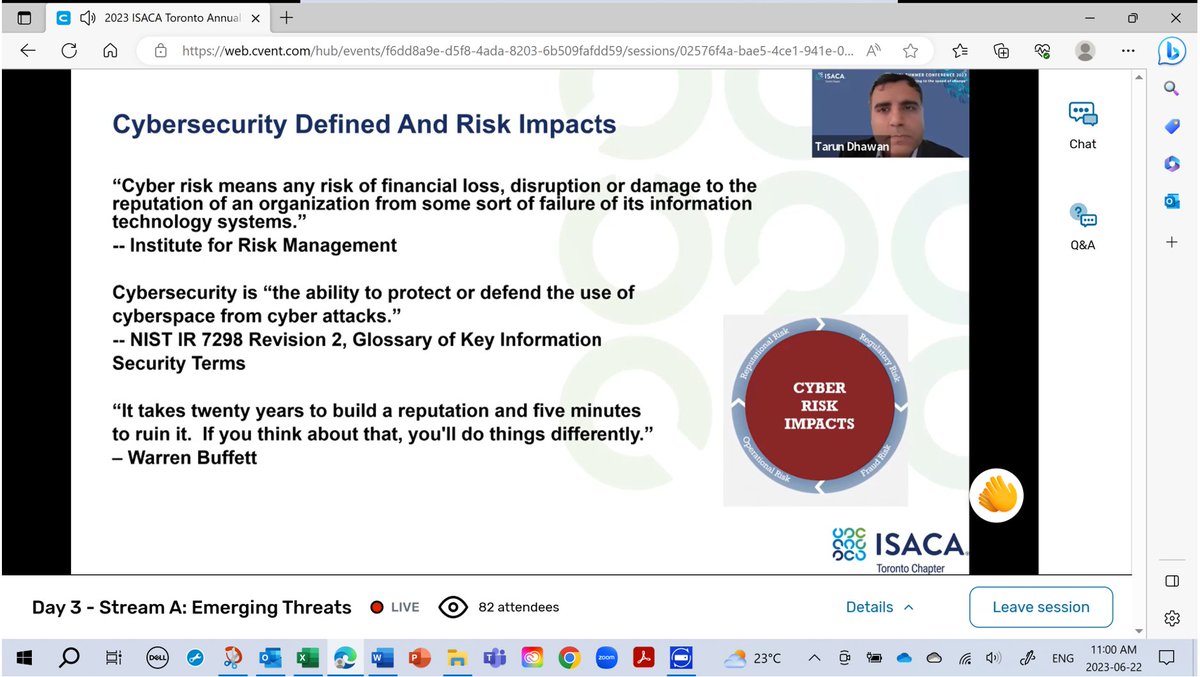This screenshot has height=677, width=1200.
Task: Open Edge sidebar search
Action: (1172, 89)
